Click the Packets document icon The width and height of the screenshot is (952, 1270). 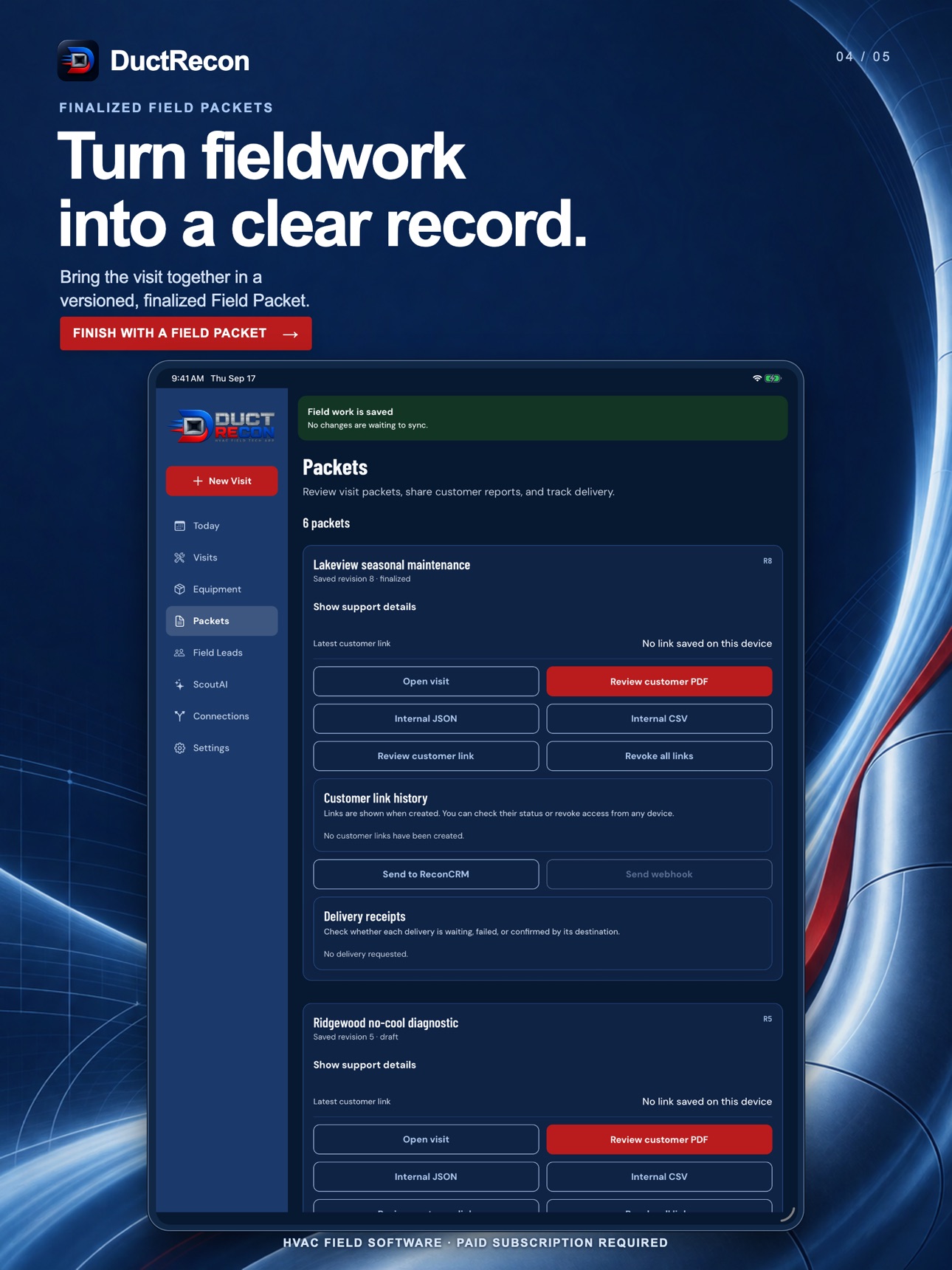(179, 621)
